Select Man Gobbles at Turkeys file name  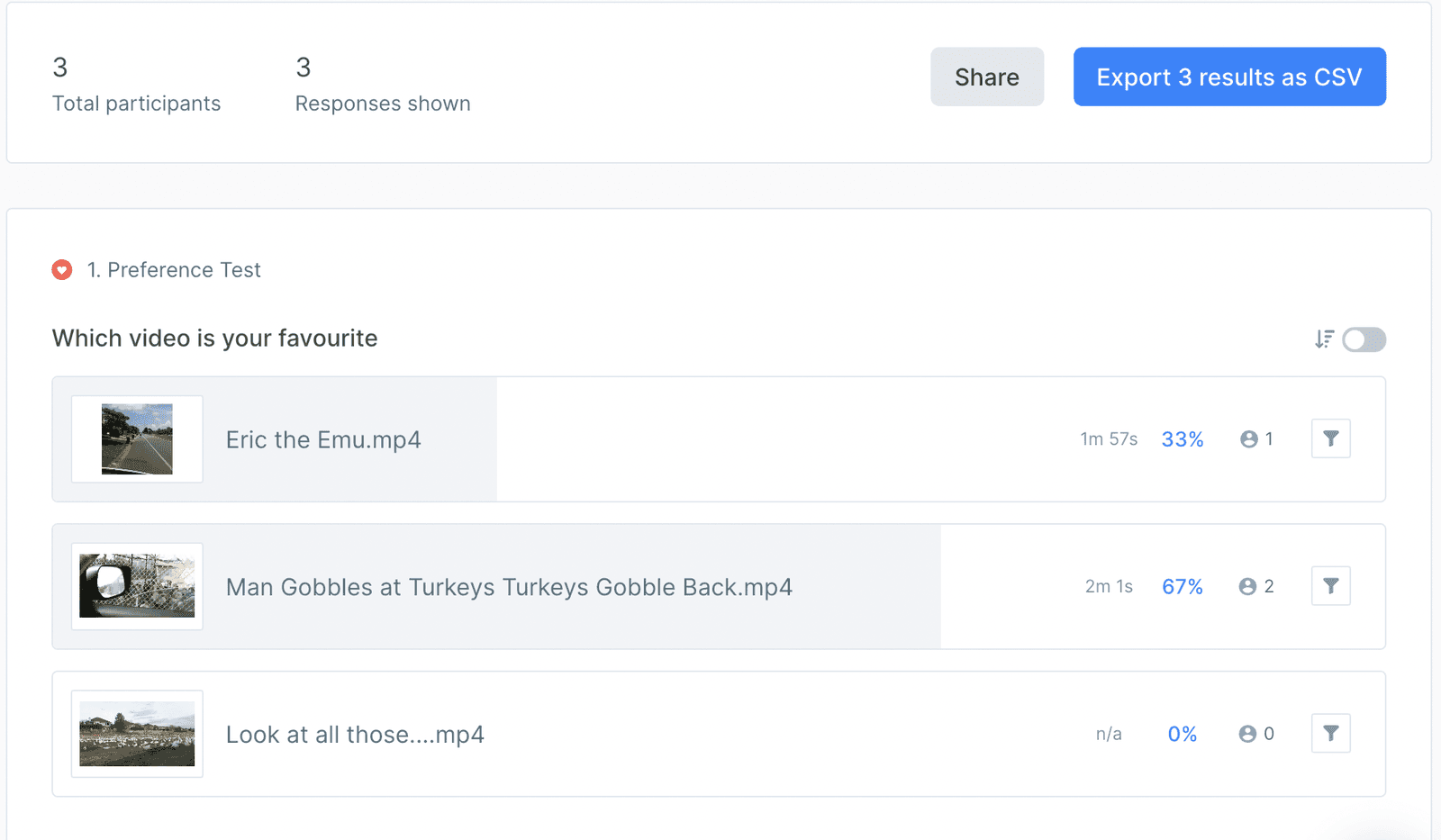pos(509,587)
